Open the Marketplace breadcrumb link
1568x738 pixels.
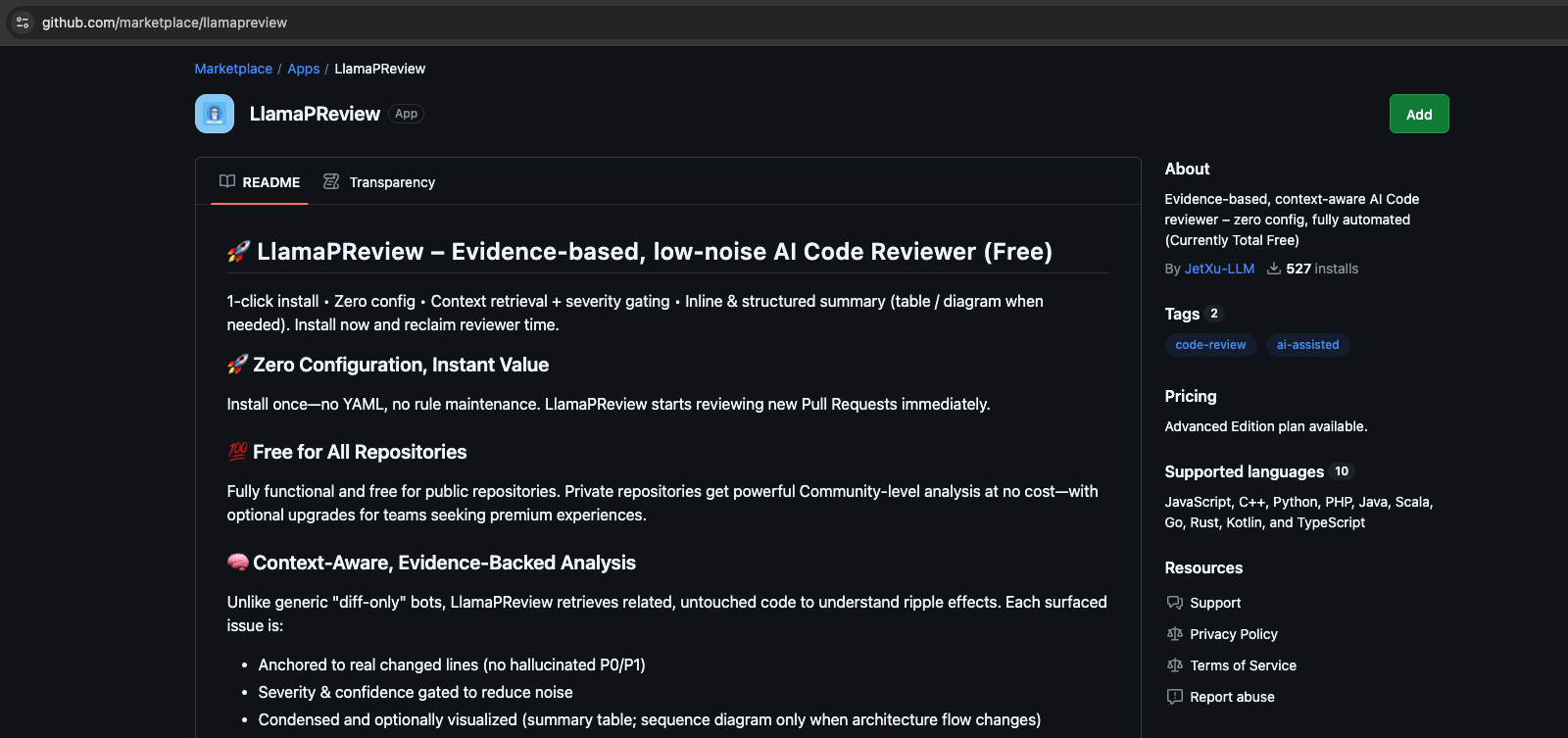pyautogui.click(x=233, y=69)
